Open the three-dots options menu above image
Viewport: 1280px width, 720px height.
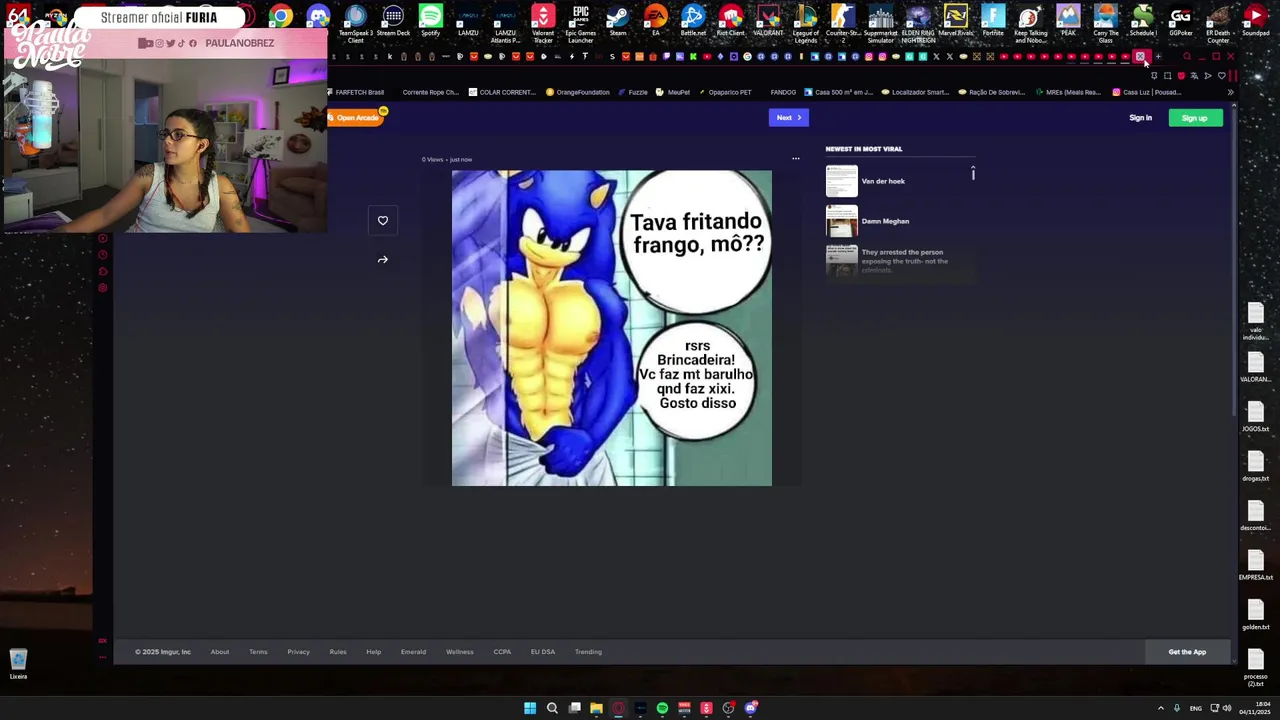point(796,159)
